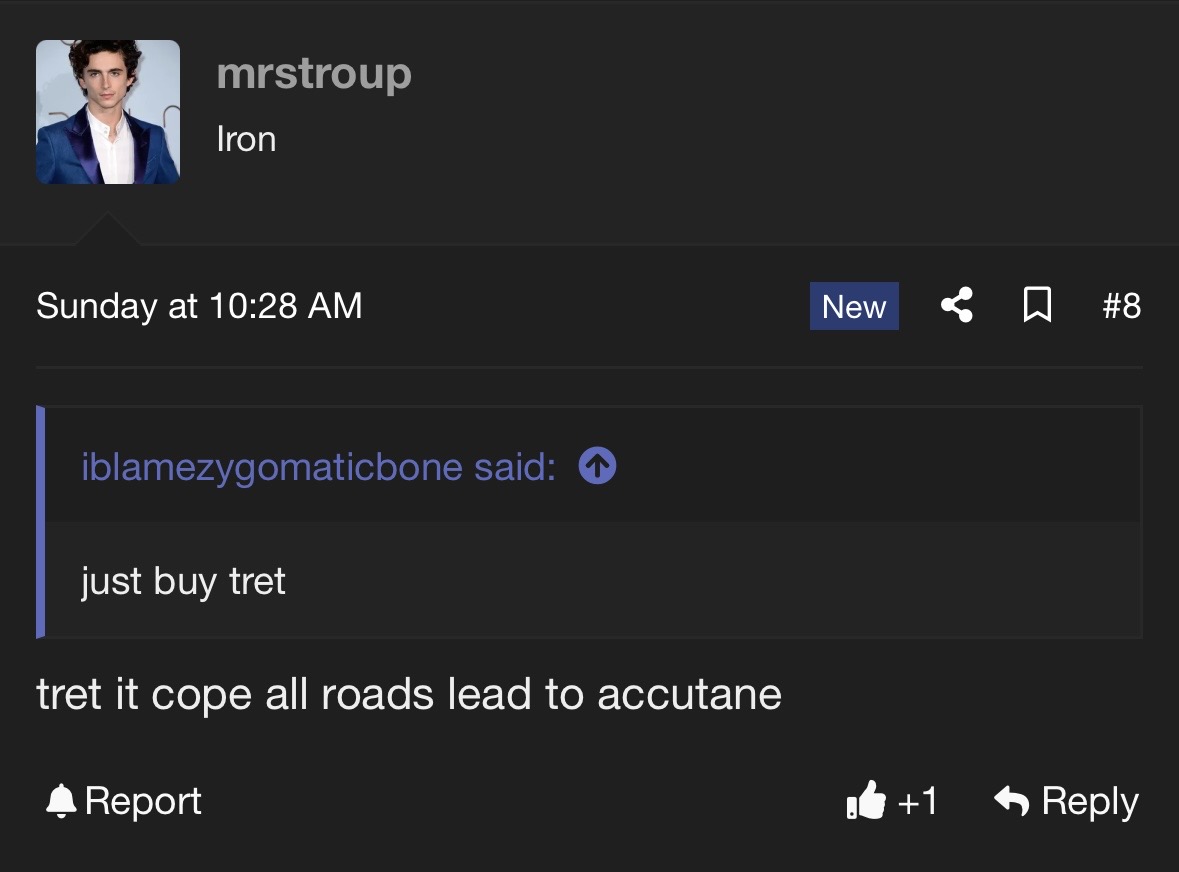Click the Reply text label
Screen dimensions: 1179x872
(1090, 801)
